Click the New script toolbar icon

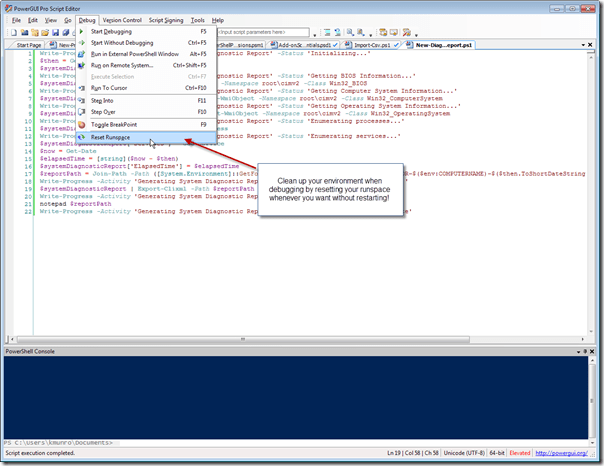tap(14, 33)
